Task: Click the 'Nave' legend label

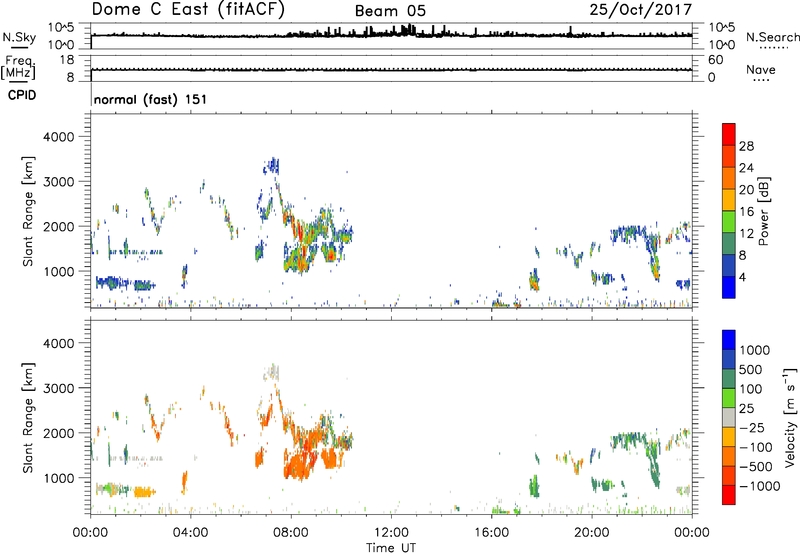Action: [x=761, y=69]
